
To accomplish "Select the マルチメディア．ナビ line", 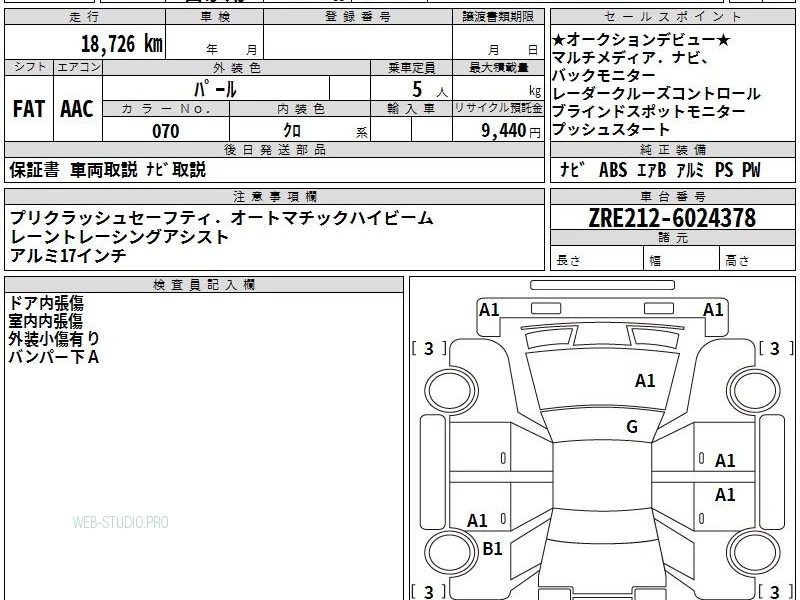I will (x=630, y=58).
